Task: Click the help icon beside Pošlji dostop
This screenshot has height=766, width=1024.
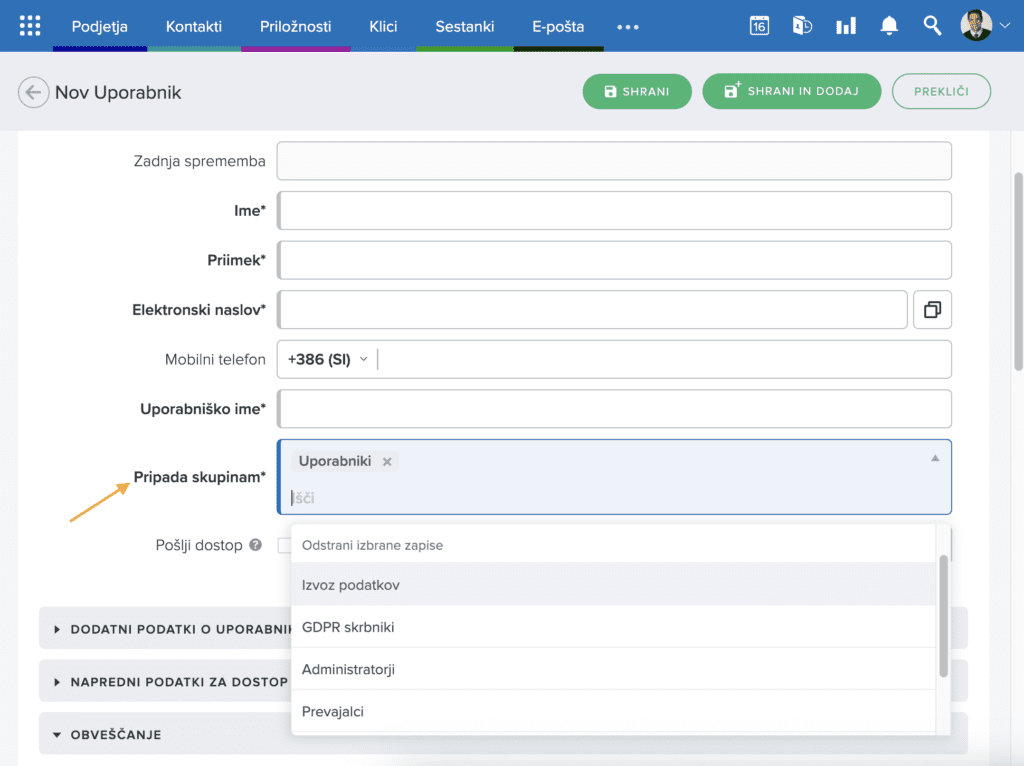Action: [256, 545]
